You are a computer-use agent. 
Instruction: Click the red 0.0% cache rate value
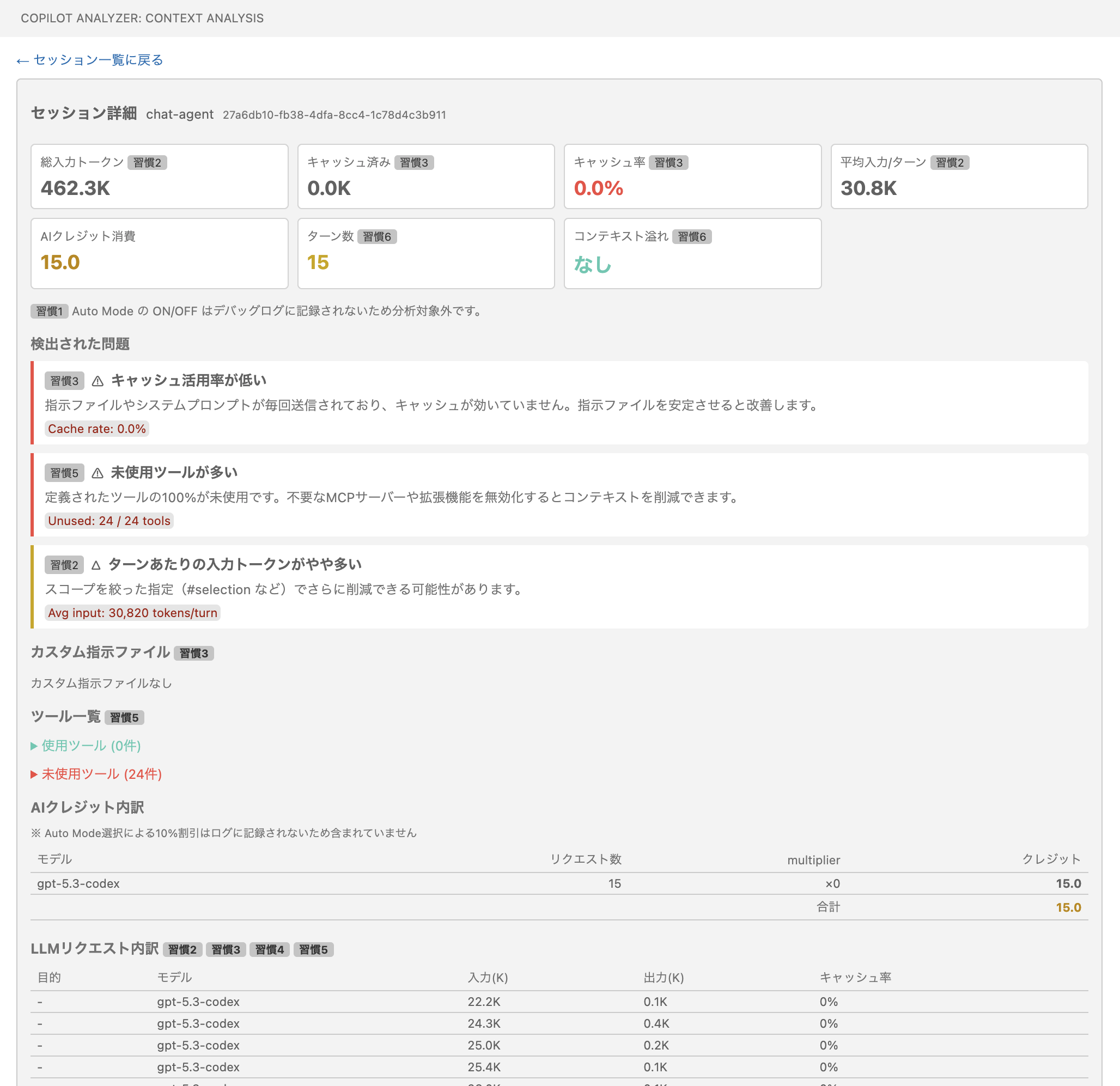598,188
